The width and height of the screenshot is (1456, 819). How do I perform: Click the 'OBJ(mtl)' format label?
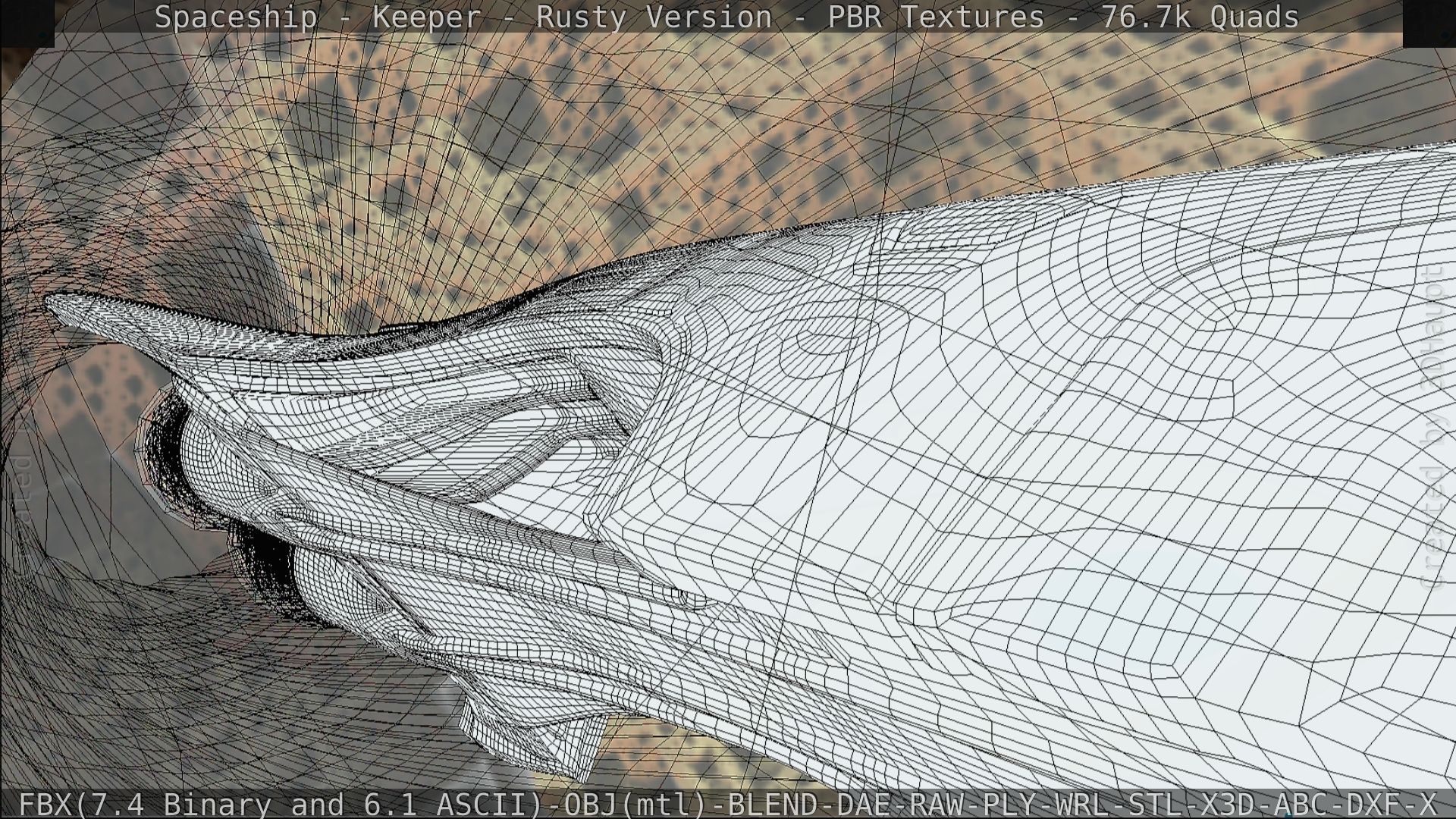(637, 804)
